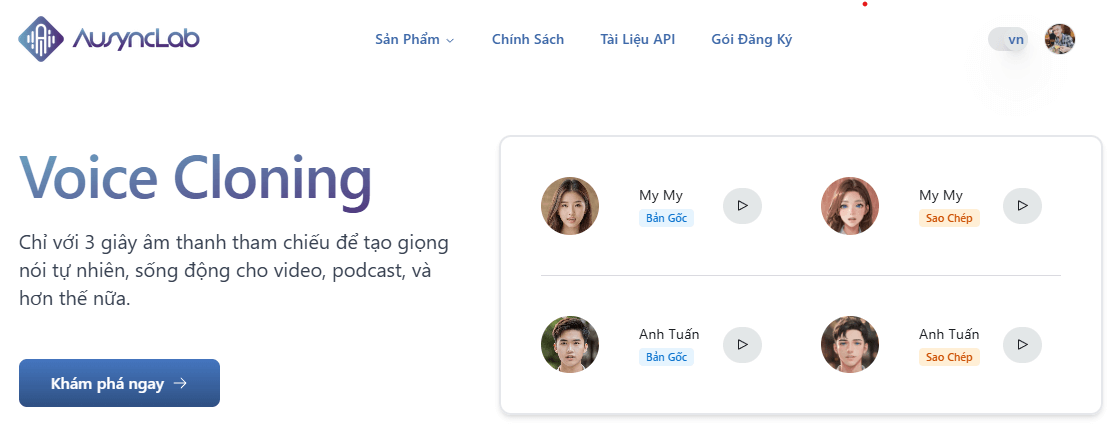Click the Khám phá ngay button
The image size is (1118, 441).
[x=119, y=383]
